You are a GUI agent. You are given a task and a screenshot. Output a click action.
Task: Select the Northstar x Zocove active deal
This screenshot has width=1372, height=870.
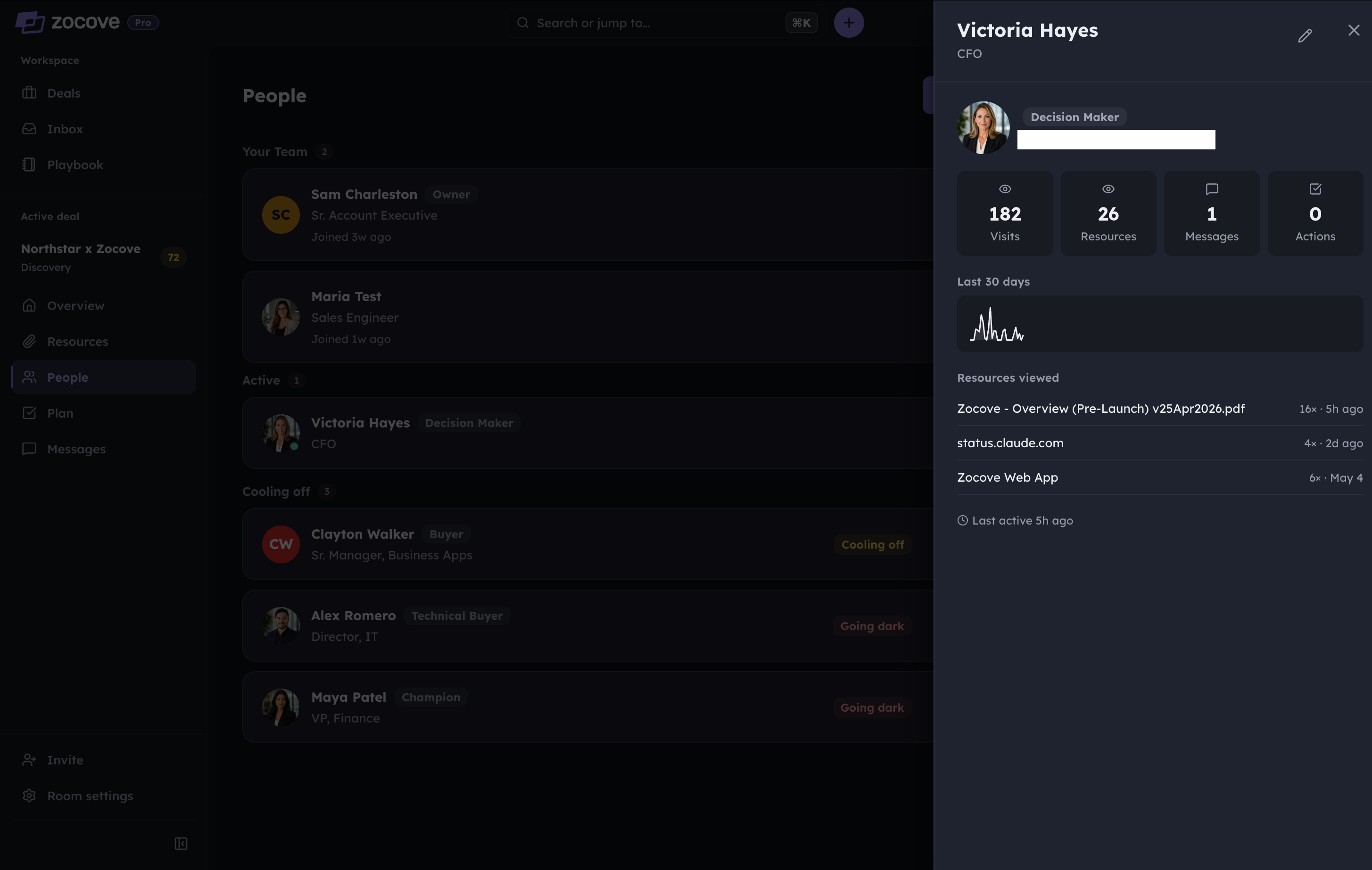click(x=104, y=257)
